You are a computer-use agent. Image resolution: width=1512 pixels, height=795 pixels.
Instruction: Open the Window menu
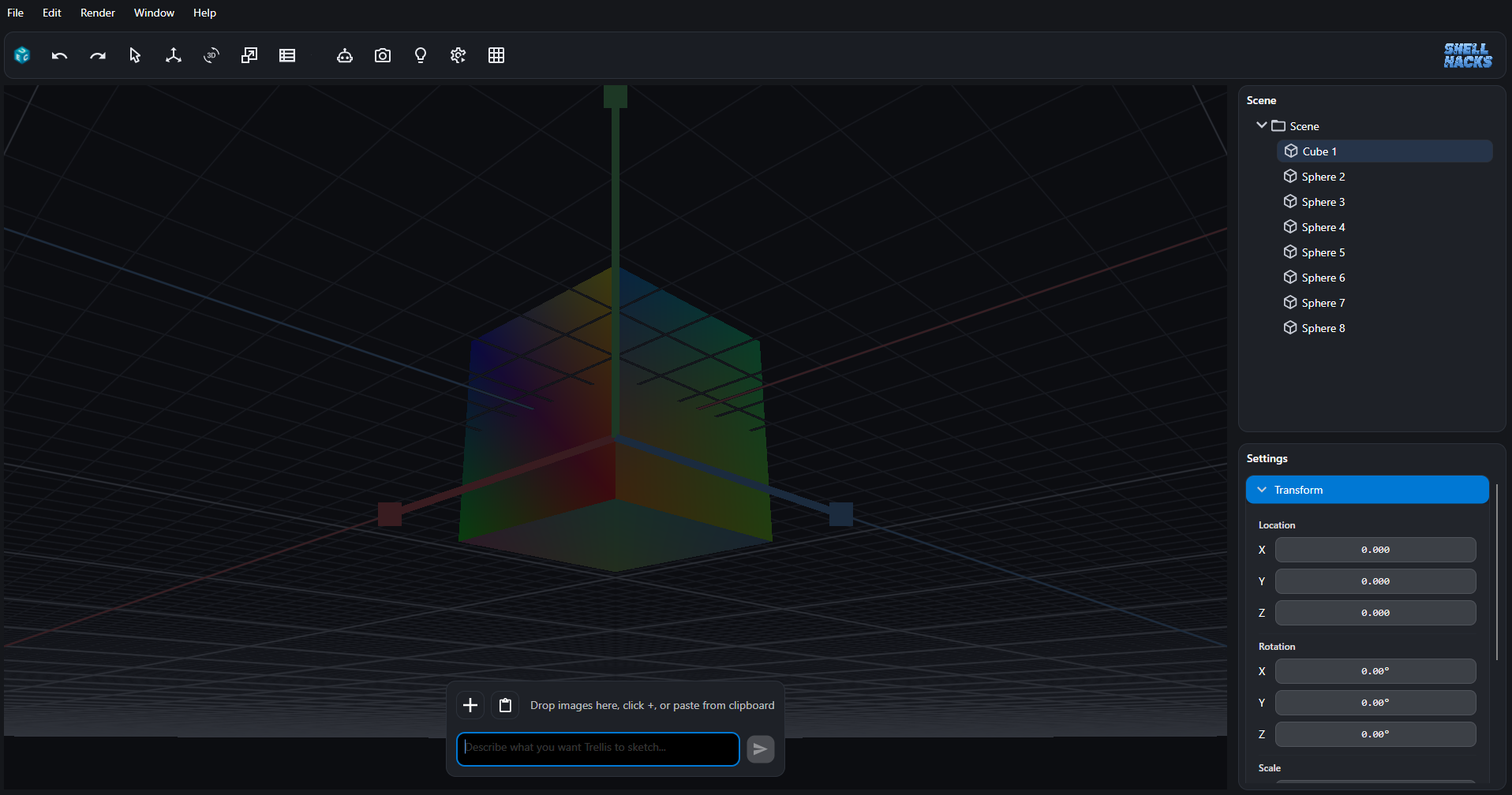(x=154, y=13)
